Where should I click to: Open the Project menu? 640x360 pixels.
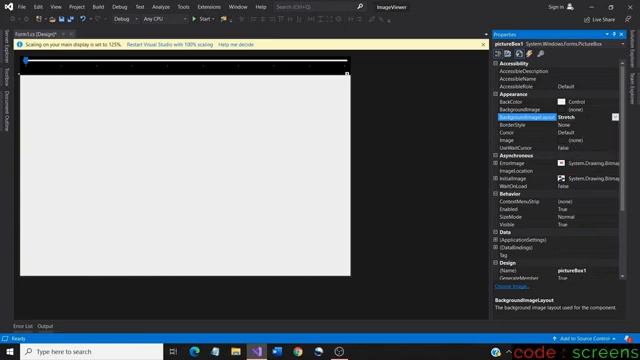click(x=77, y=7)
